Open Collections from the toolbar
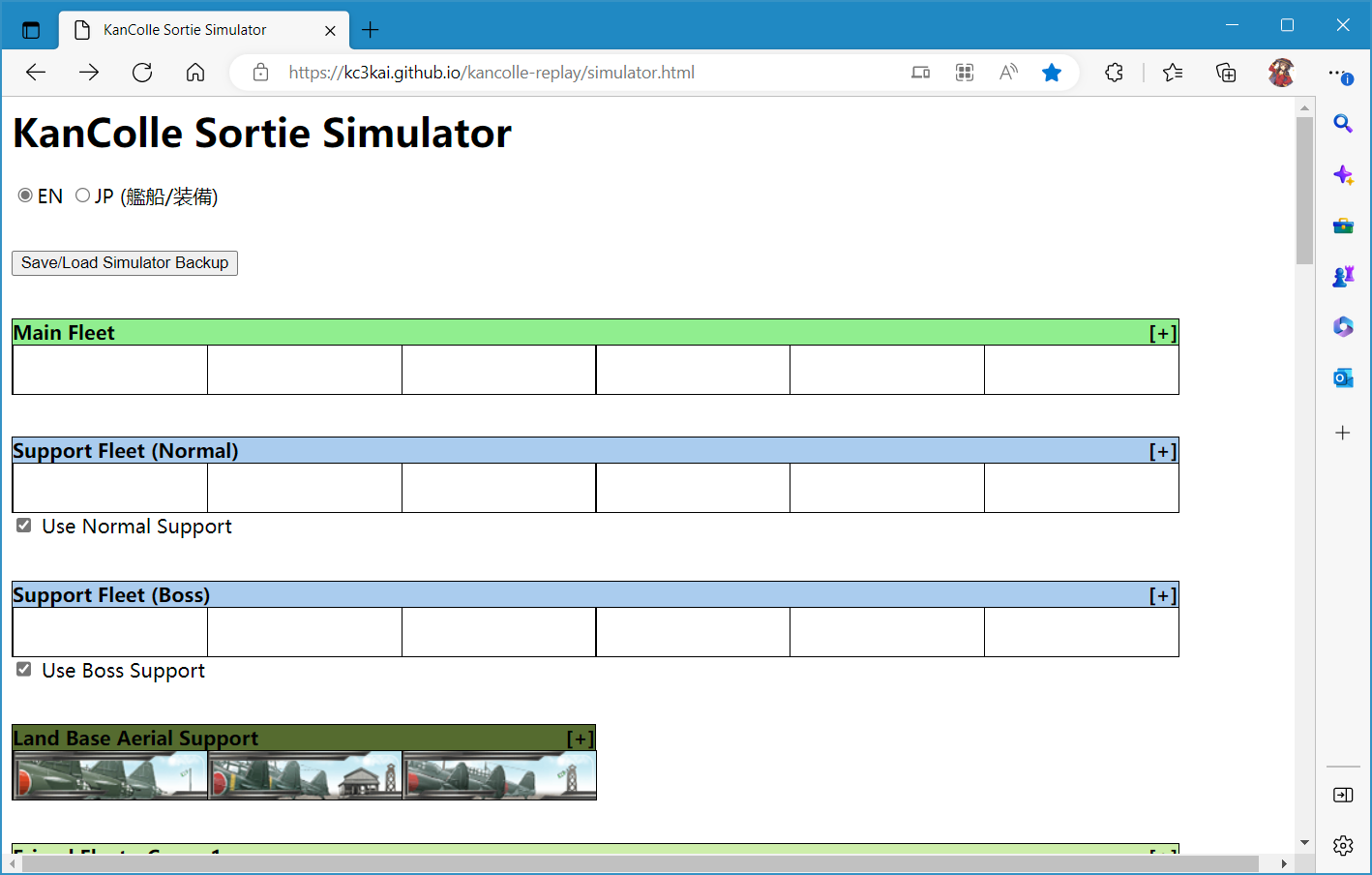The width and height of the screenshot is (1372, 875). 1226,73
